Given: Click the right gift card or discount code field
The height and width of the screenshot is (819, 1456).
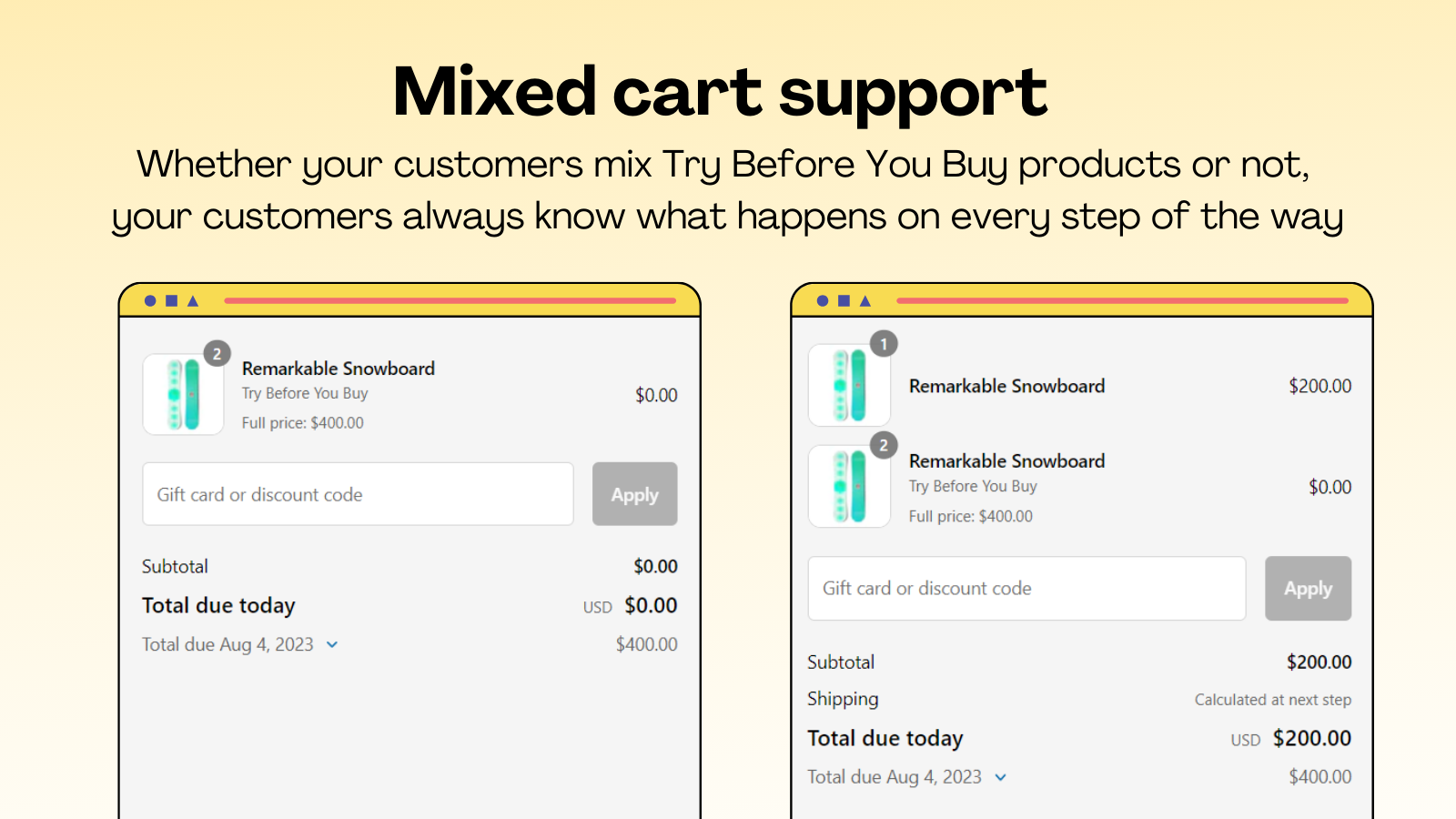Looking at the screenshot, I should coord(1026,588).
